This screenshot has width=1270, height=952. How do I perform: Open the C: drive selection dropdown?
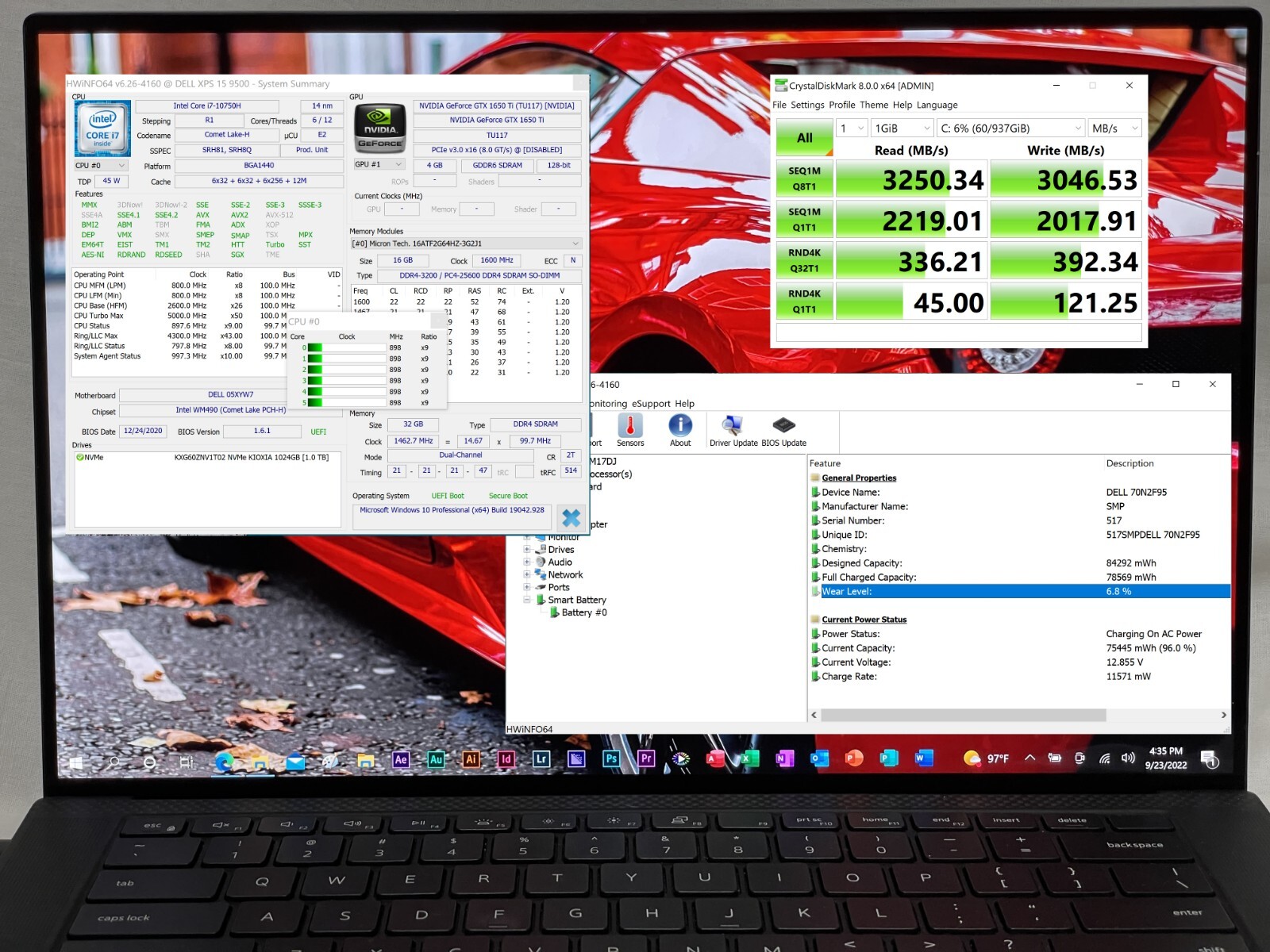(x=1010, y=128)
